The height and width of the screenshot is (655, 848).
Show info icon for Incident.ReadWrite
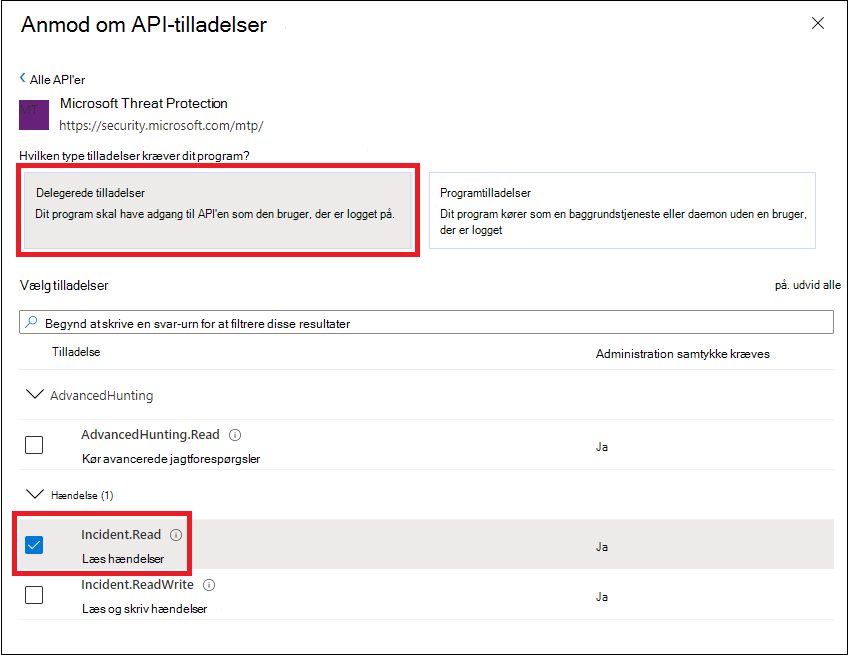[209, 585]
